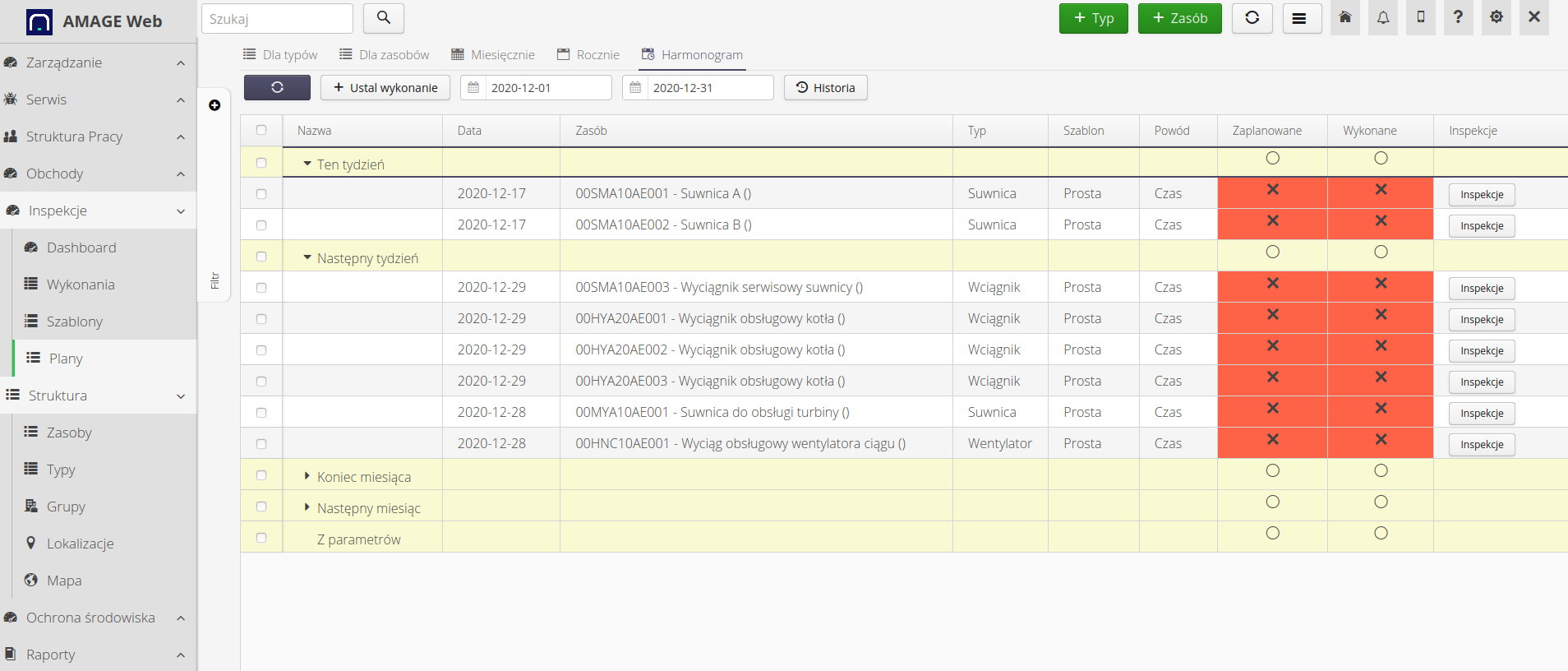Image resolution: width=1568 pixels, height=671 pixels.
Task: Toggle the select-all checkbox in table header
Action: 261,130
